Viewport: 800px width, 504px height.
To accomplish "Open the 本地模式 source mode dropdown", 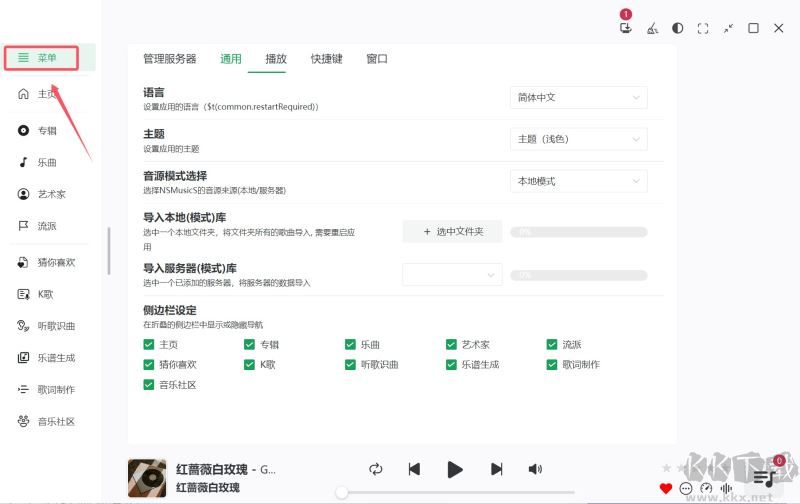I will pos(578,181).
